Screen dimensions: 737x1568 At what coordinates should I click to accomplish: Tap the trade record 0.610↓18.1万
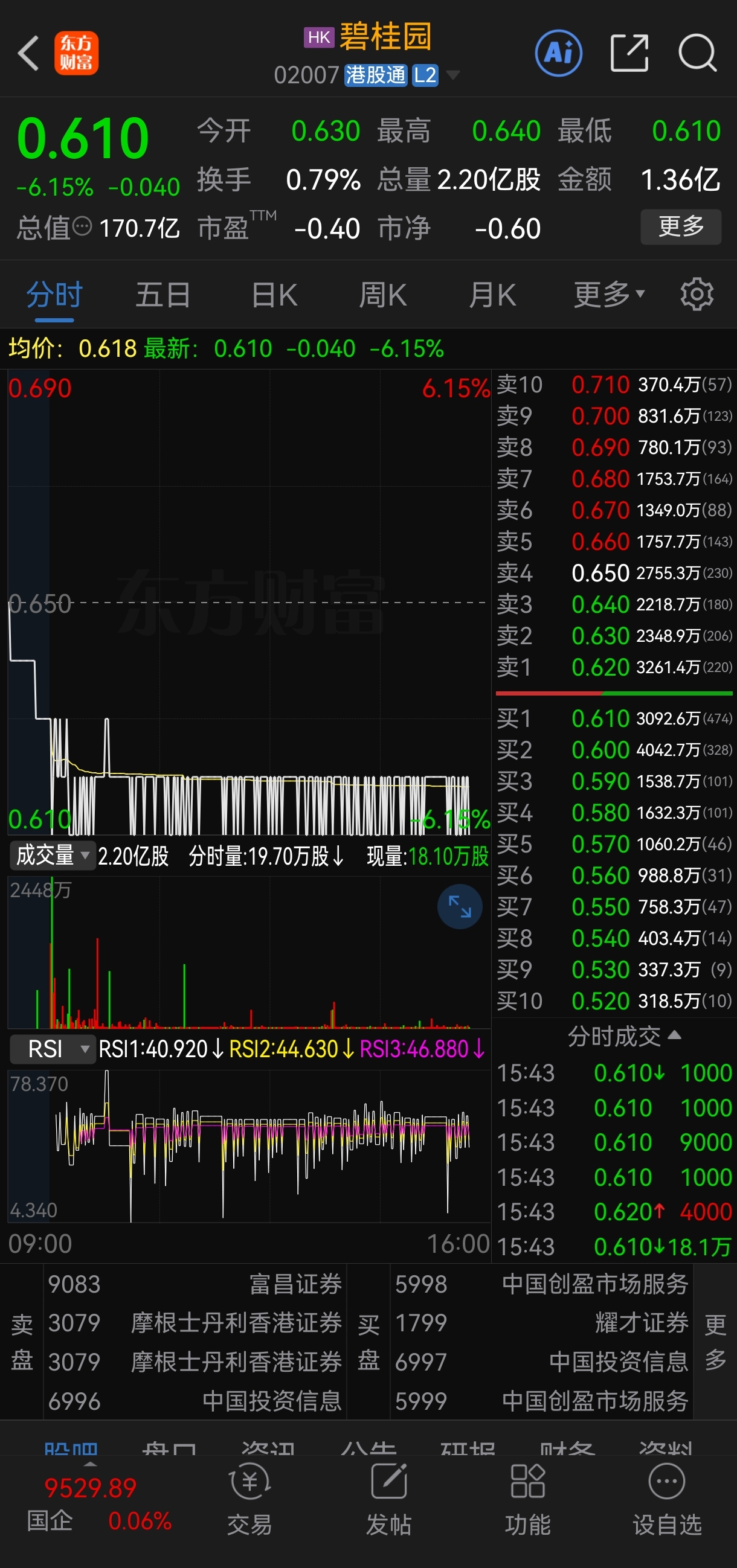point(614,1247)
